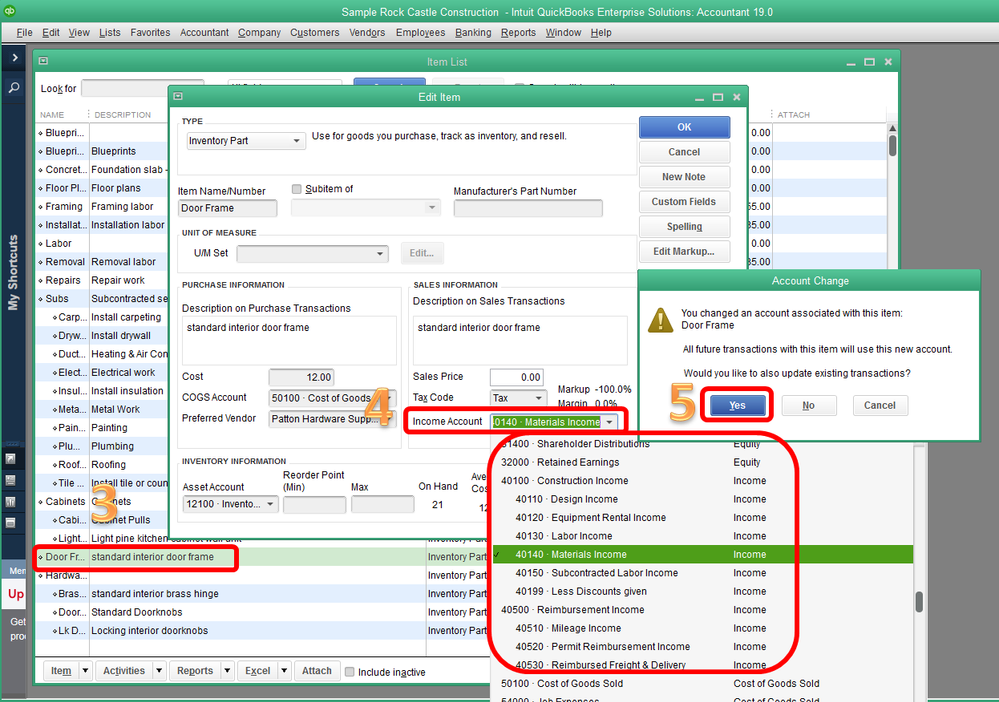Image resolution: width=999 pixels, height=702 pixels.
Task: Click the Item List vertical scrollbar
Action: pos(893,145)
